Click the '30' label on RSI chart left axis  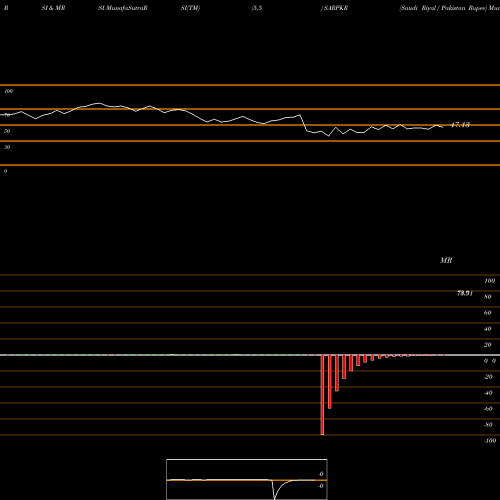pyautogui.click(x=7, y=147)
